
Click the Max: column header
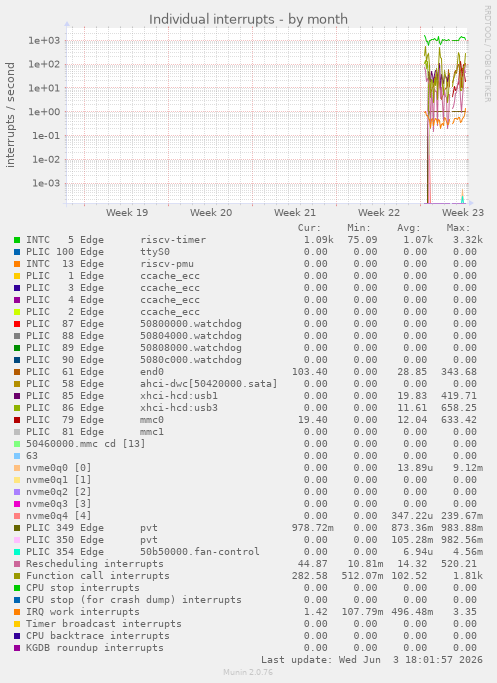point(458,228)
